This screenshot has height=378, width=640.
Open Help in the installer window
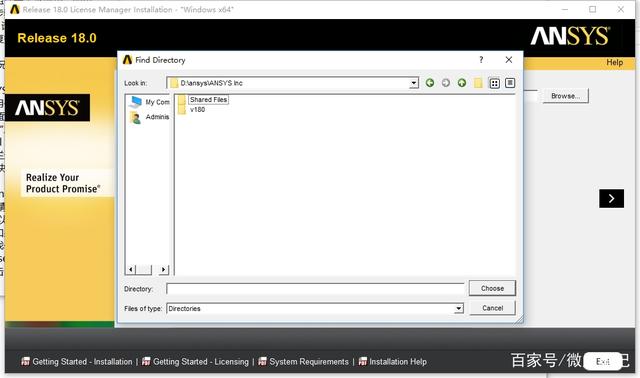tap(614, 62)
